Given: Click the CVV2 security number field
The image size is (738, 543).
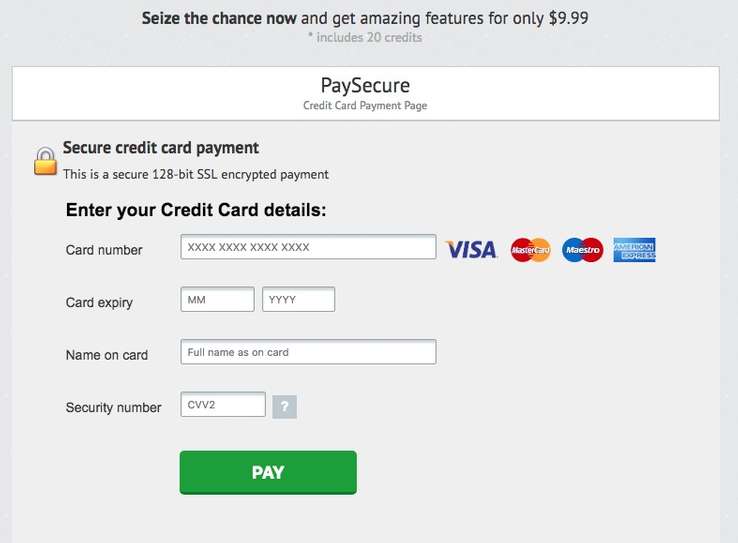Looking at the screenshot, I should (x=223, y=404).
